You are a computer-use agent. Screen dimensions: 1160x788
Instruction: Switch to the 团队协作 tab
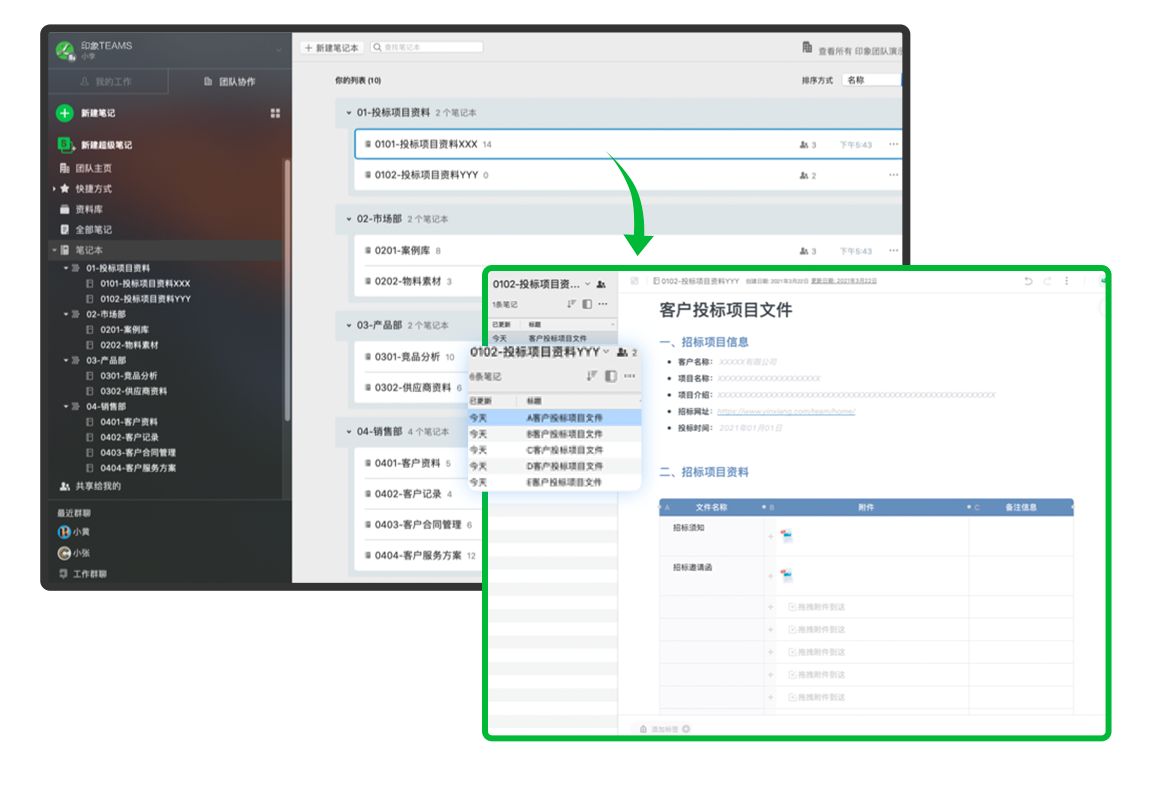pyautogui.click(x=229, y=81)
